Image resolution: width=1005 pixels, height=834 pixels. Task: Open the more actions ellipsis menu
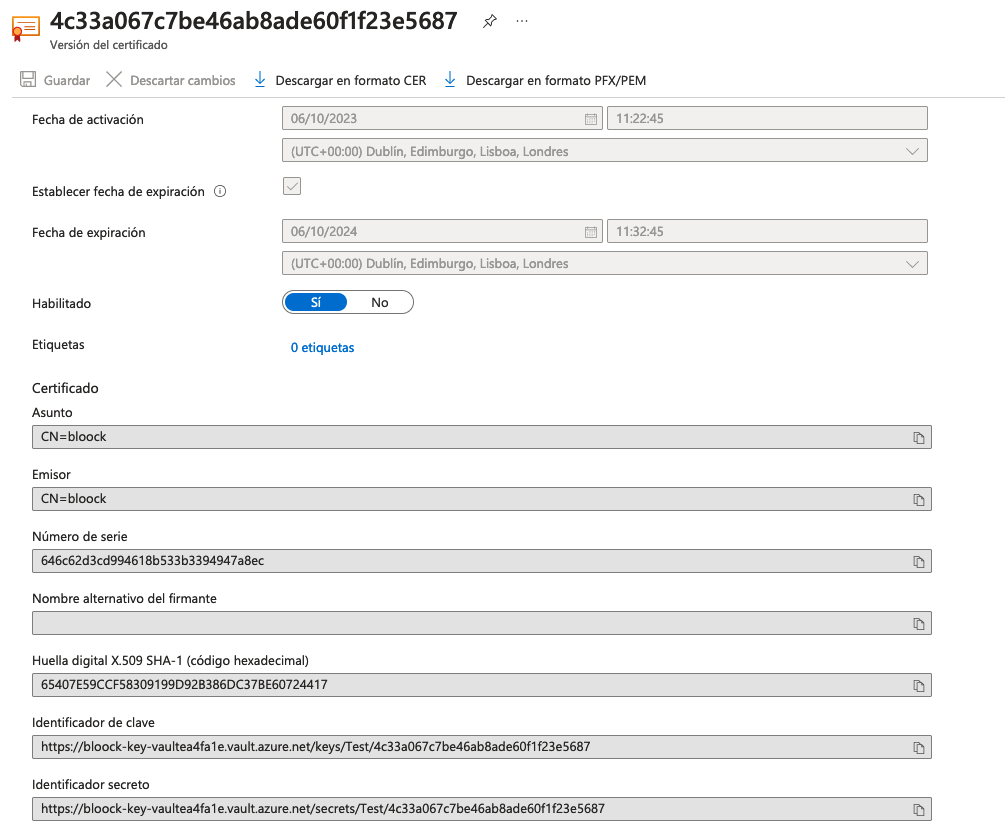click(x=521, y=21)
